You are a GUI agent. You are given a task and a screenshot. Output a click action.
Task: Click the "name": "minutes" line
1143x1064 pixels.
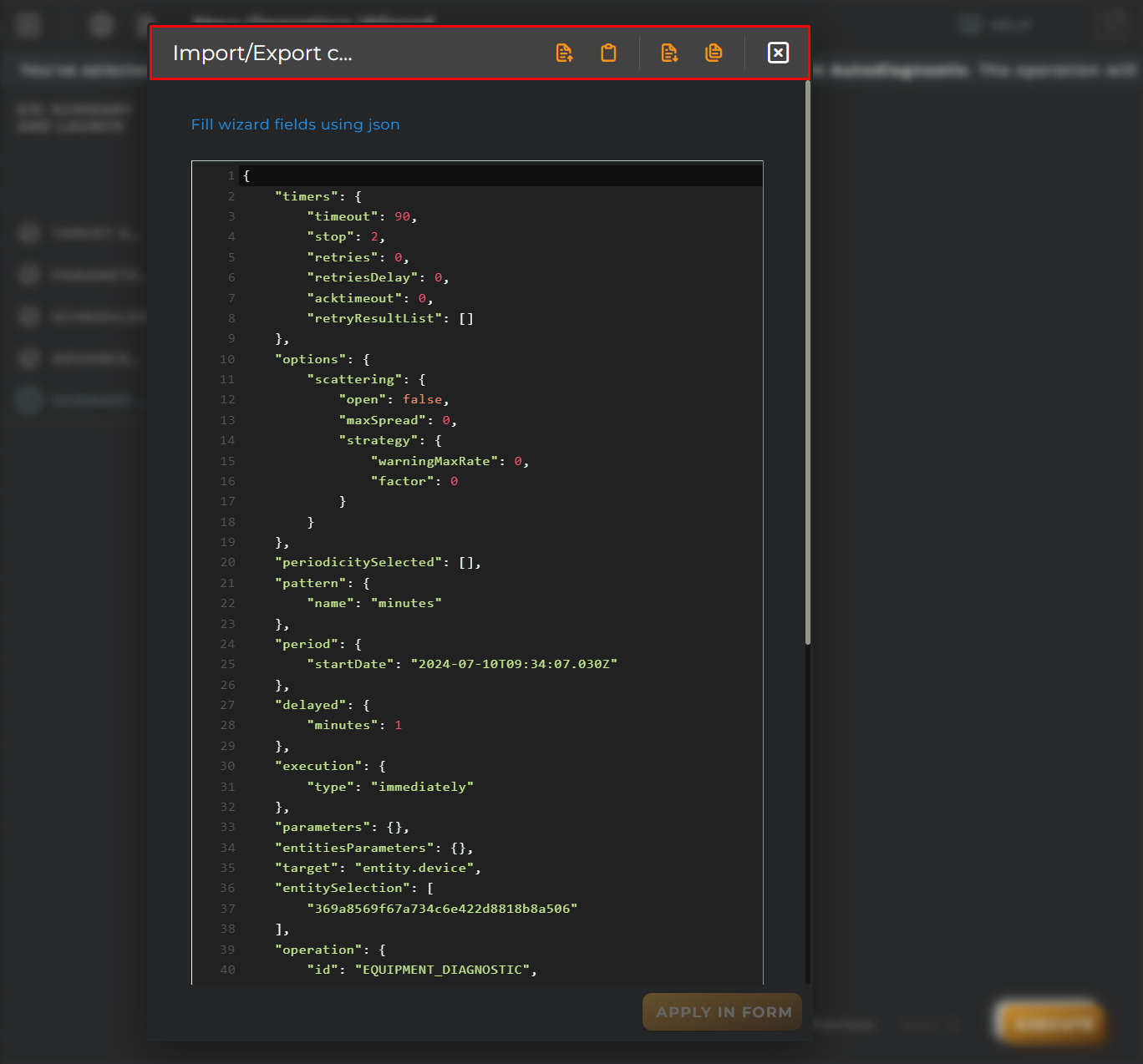(x=374, y=603)
